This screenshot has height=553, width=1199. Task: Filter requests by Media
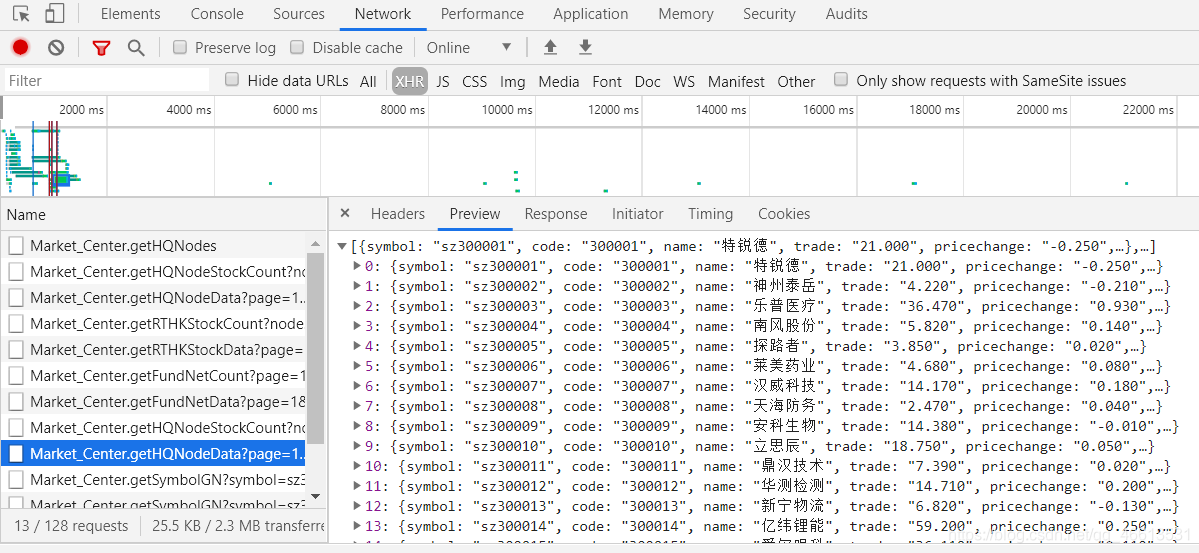[559, 81]
